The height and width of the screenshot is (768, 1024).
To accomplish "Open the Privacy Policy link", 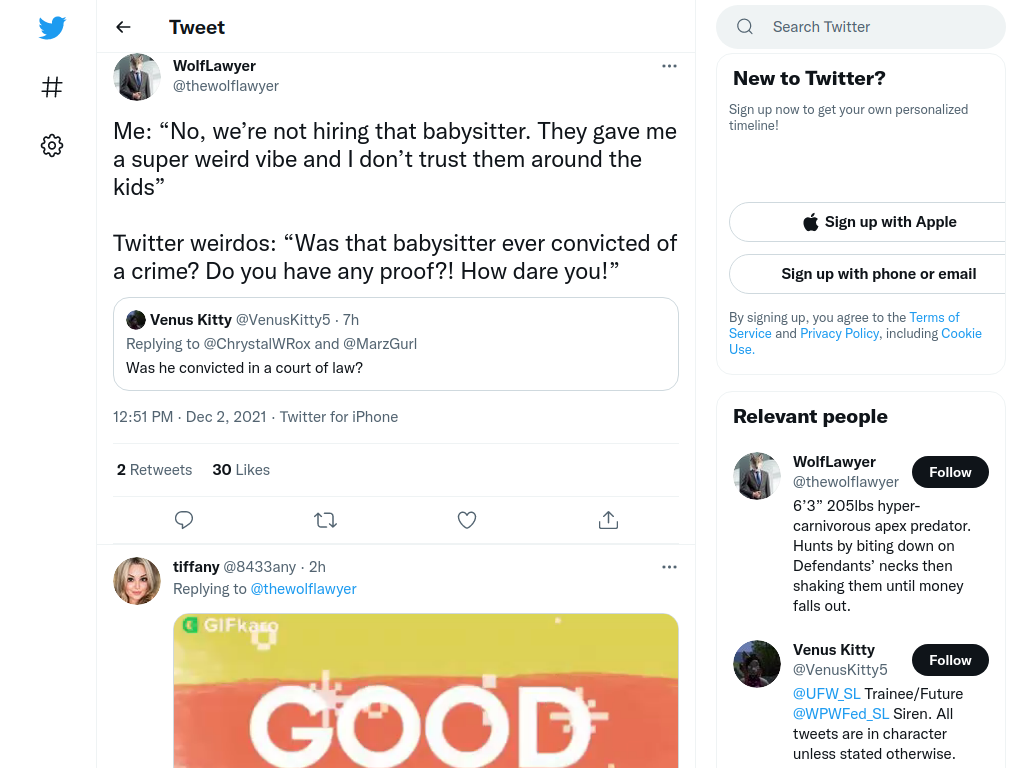I will [x=839, y=333].
